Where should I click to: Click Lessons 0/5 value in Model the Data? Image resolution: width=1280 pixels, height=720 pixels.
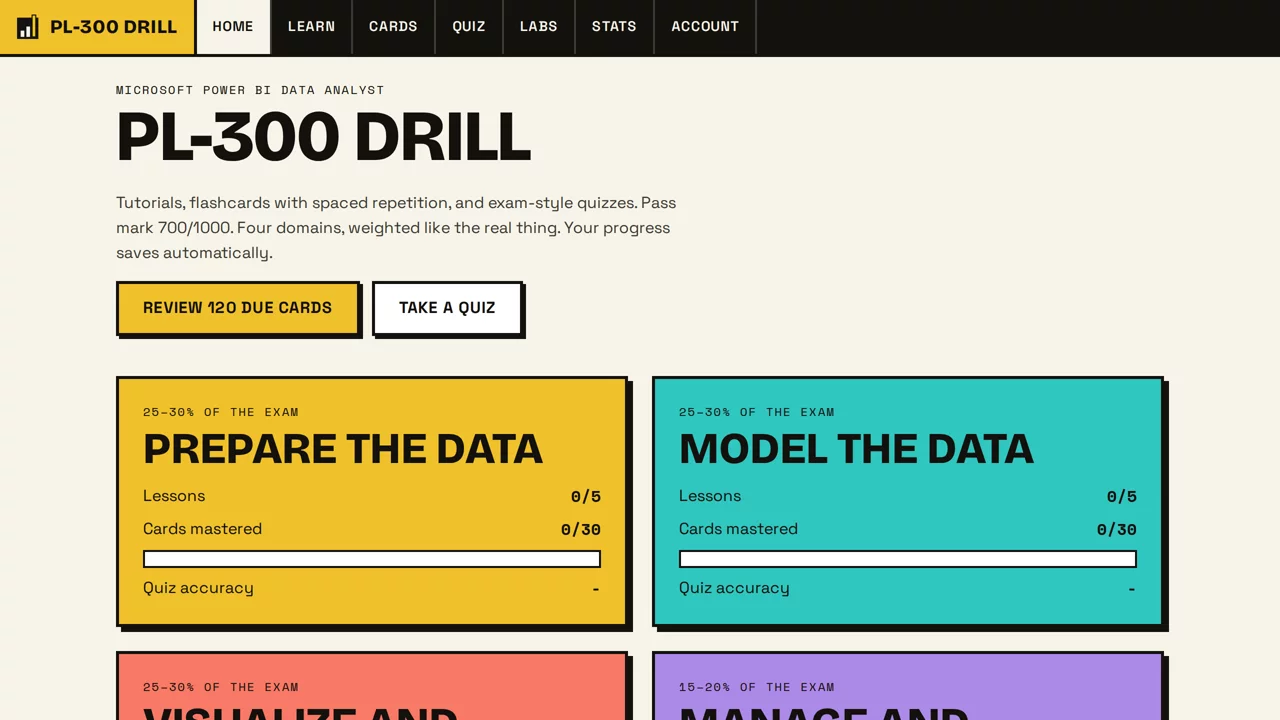coord(1122,497)
